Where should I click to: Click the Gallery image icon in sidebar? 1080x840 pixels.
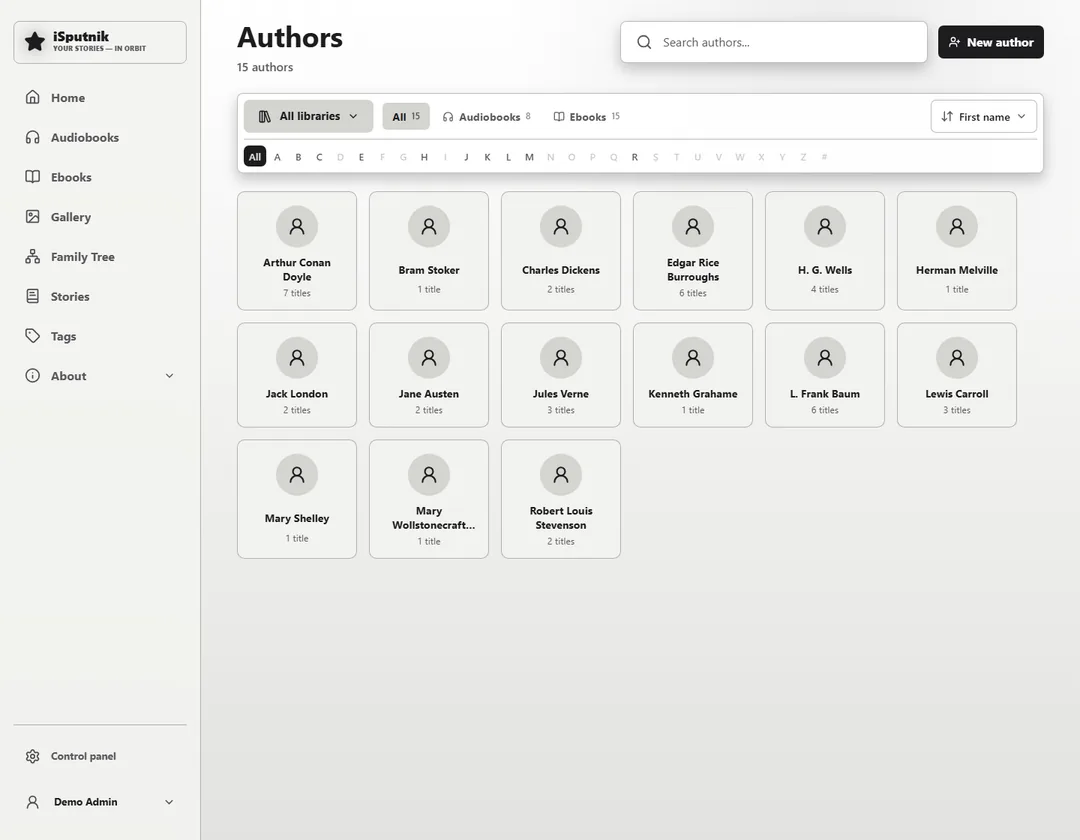32,217
